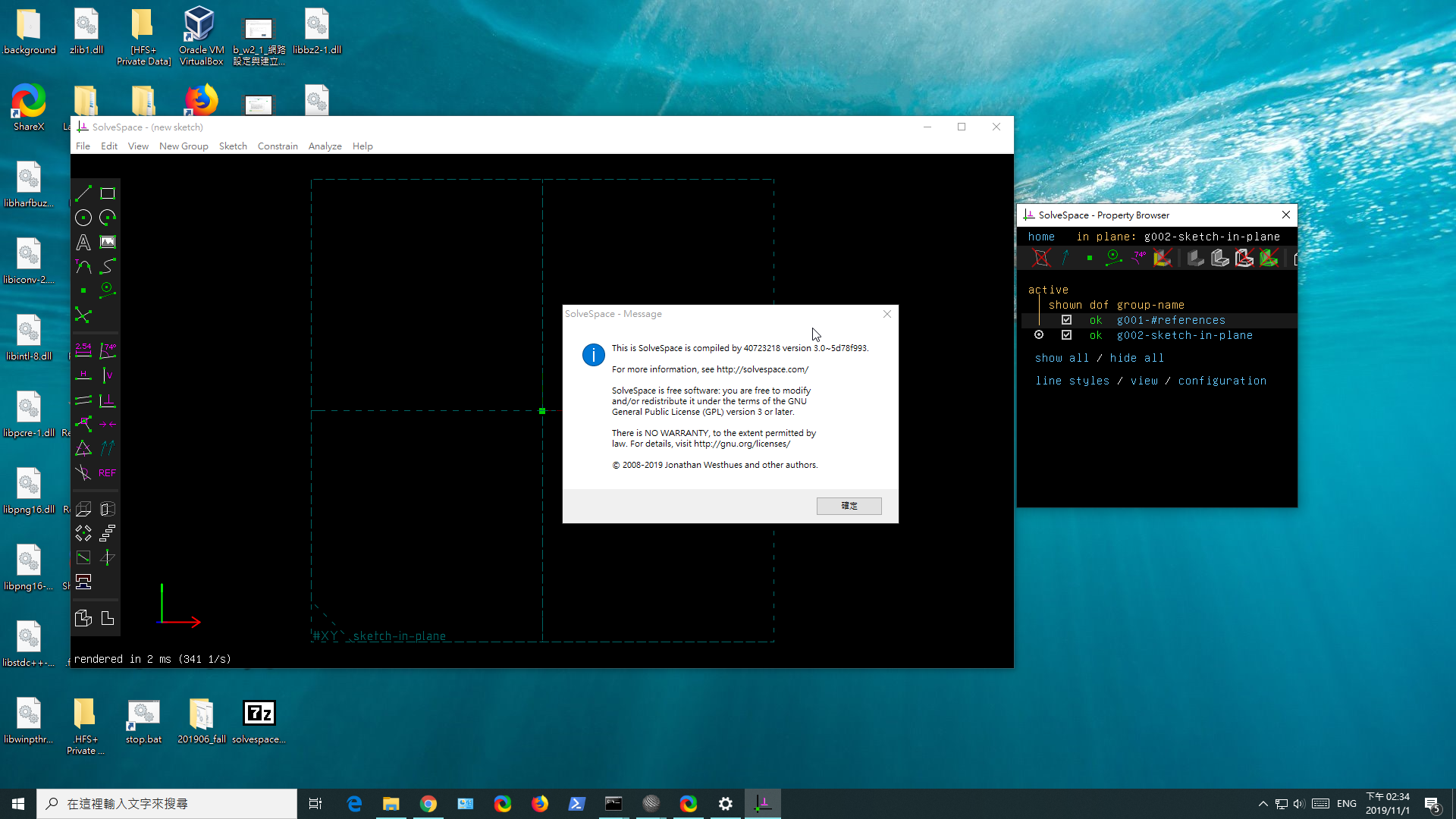Viewport: 1456px width, 819px height.
Task: Toggle shaded solid display in Property Browser
Action: click(1196, 258)
